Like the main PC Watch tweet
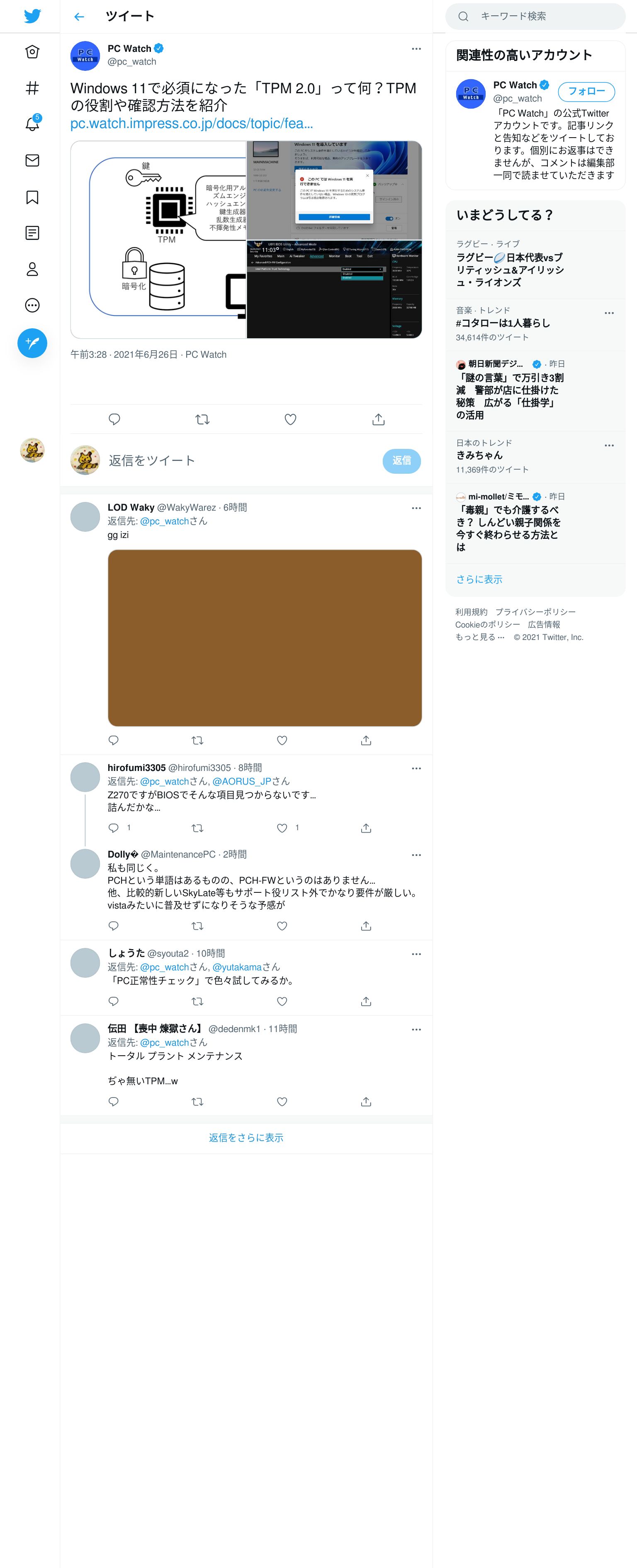The image size is (637, 1568). tap(290, 419)
